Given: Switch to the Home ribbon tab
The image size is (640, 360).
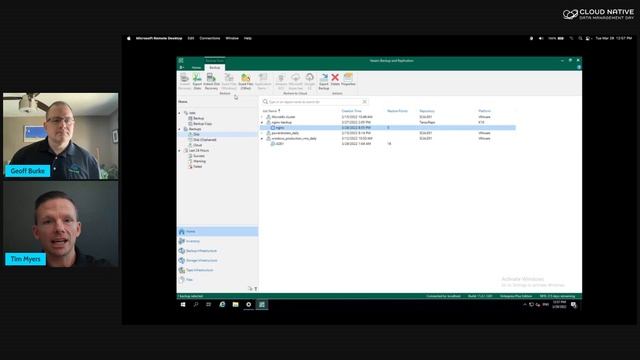Looking at the screenshot, I should pos(196,67).
